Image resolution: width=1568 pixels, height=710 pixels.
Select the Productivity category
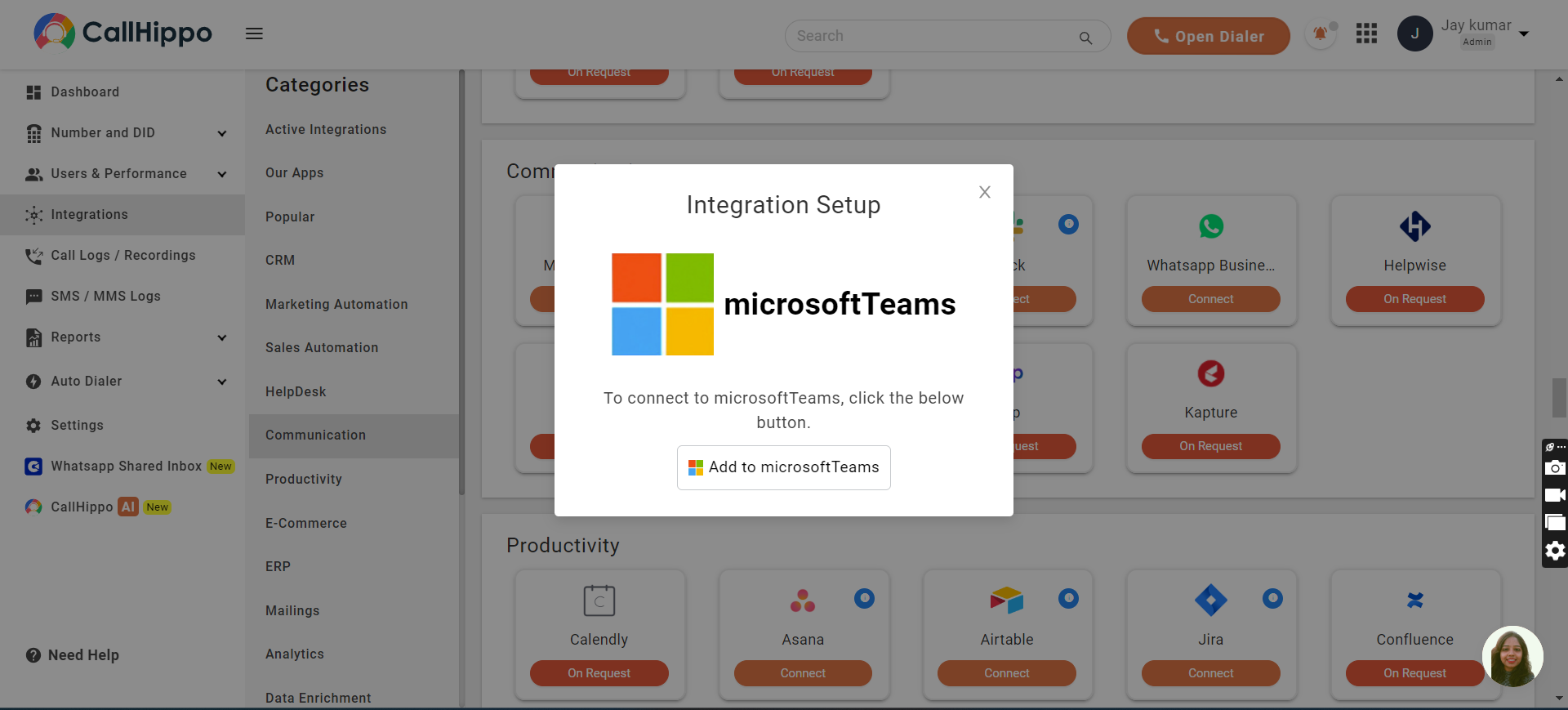point(304,480)
